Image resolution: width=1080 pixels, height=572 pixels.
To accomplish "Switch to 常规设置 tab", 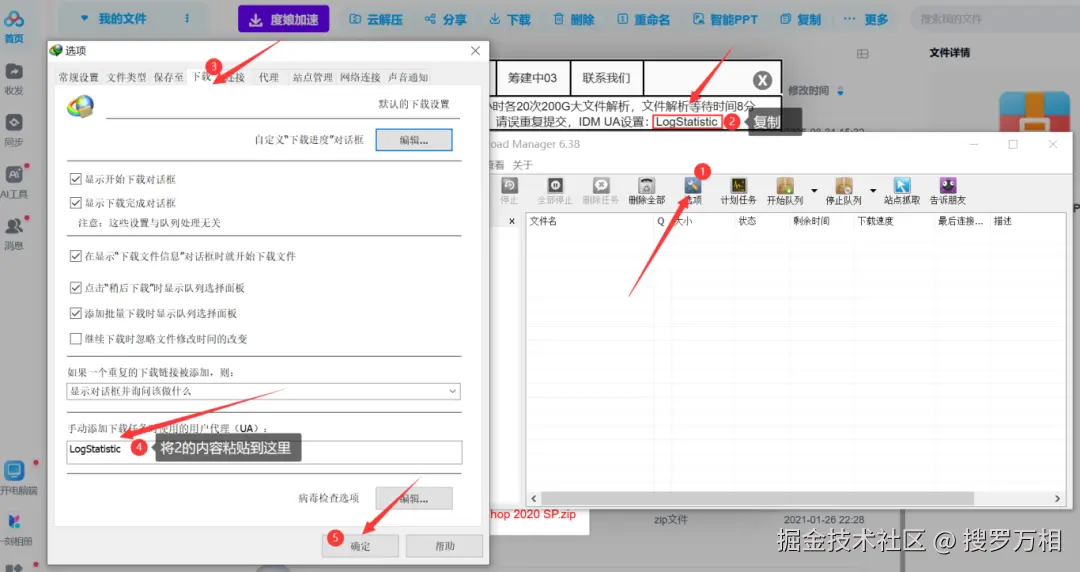I will 79,77.
